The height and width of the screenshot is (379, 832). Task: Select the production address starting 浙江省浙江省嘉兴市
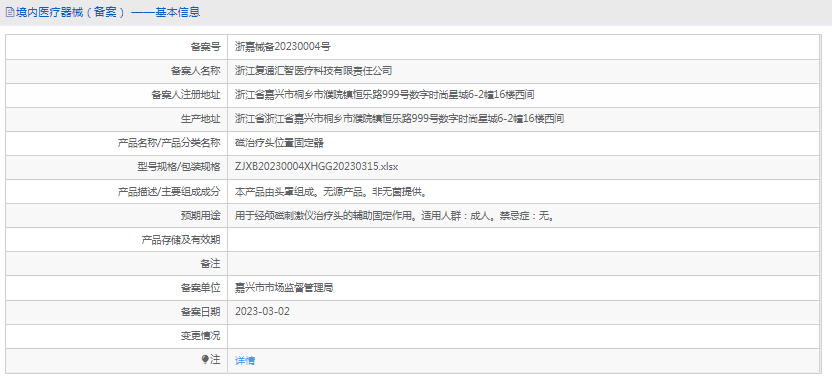pos(399,119)
